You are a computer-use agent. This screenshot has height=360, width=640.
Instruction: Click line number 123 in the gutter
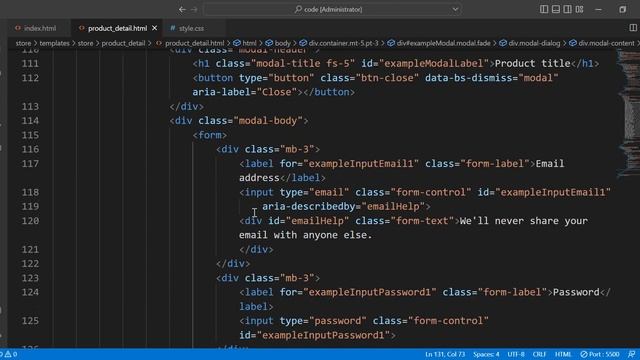tap(30, 278)
